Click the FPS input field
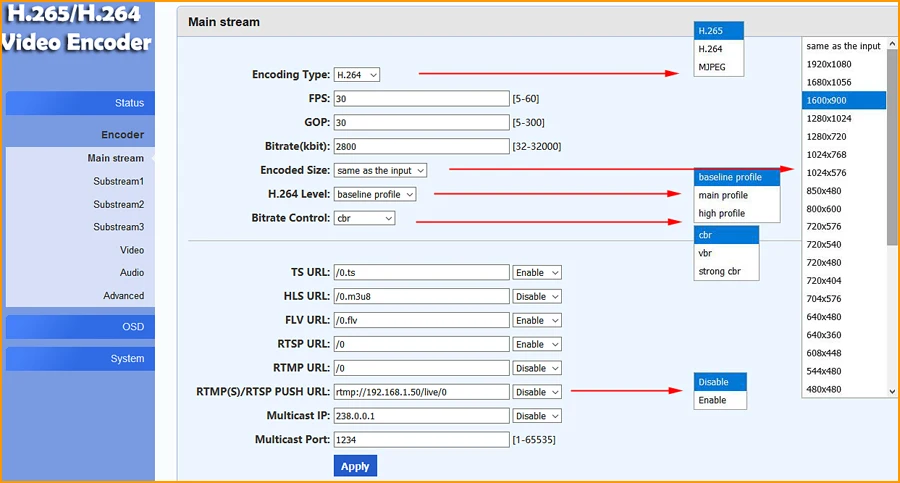 [421, 99]
